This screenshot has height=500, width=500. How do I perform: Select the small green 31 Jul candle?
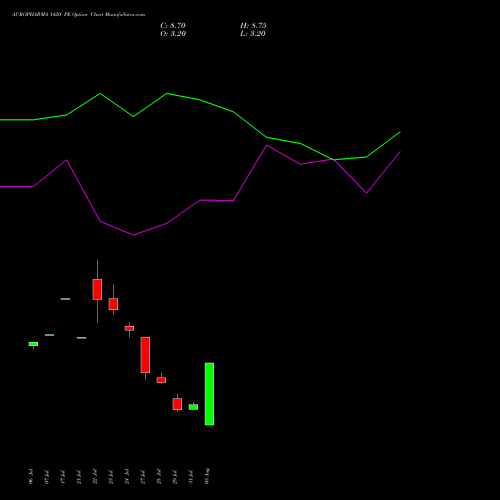coord(193,407)
